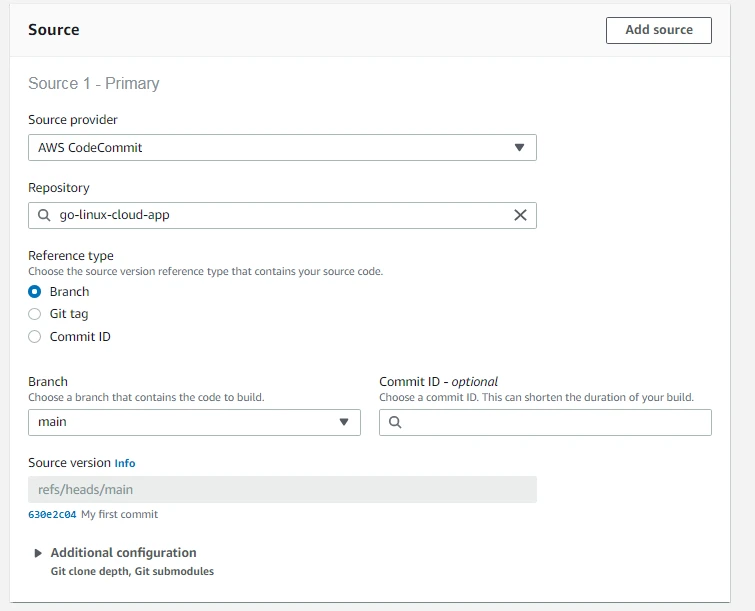
Task: Focus the optional Commit ID search field
Action: point(555,423)
